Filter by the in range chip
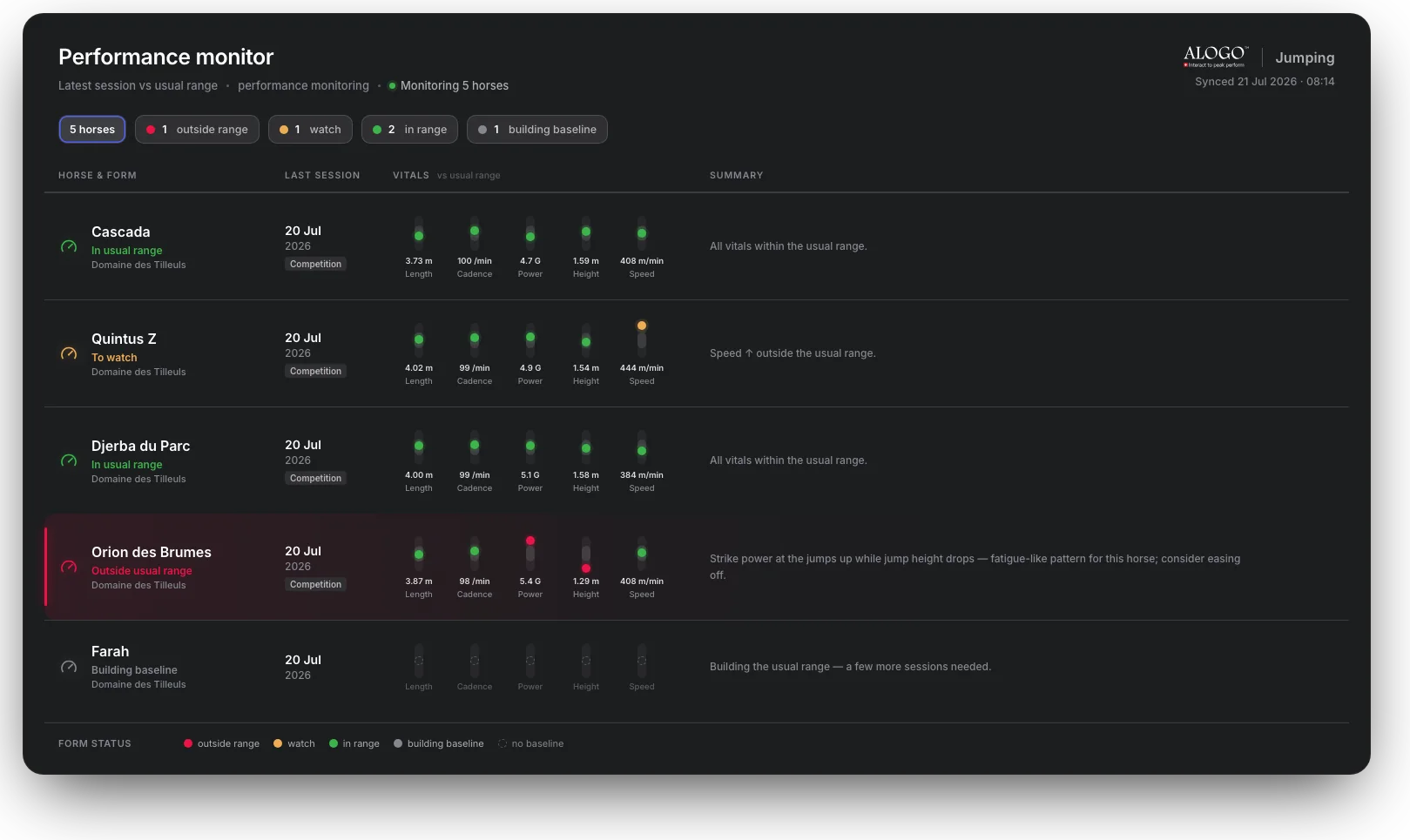Screen dimensions: 1410x840 coord(409,130)
